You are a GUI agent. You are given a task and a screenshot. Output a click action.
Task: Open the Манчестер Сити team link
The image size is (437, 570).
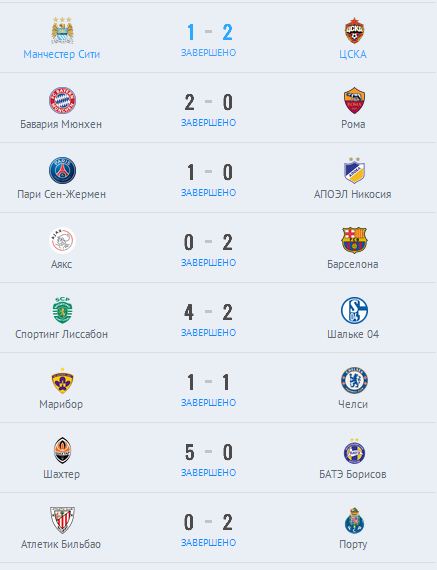tap(61, 54)
